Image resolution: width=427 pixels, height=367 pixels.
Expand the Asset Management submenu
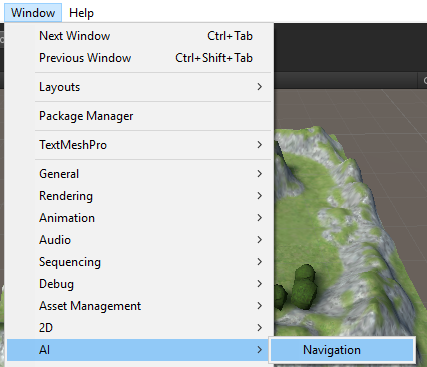point(139,306)
